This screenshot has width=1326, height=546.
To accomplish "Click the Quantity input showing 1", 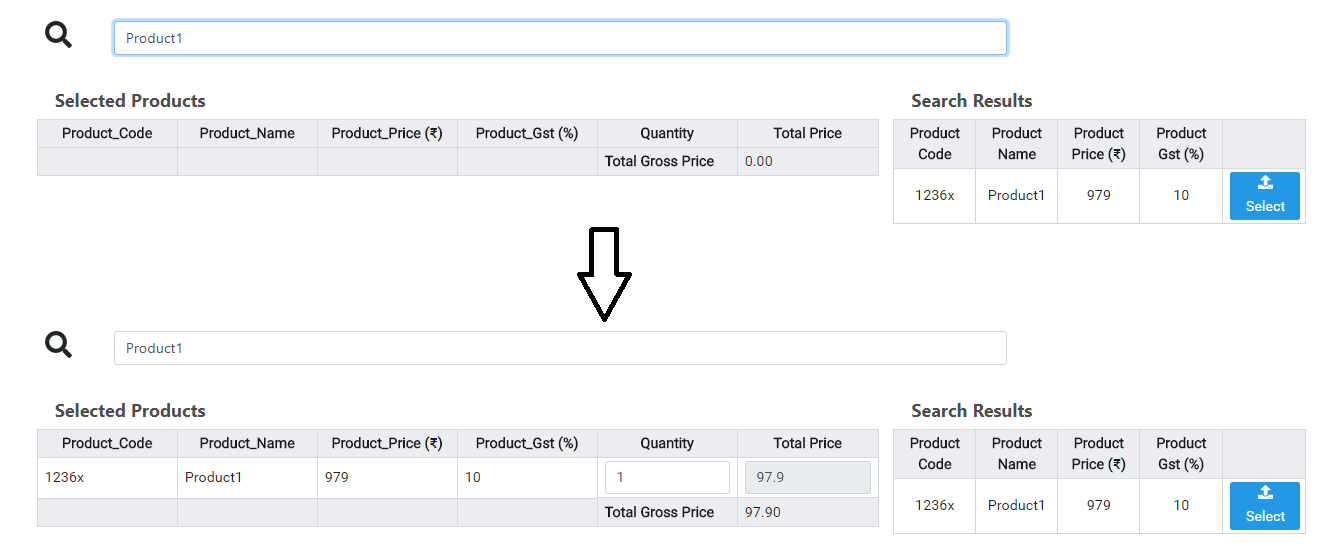I will click(x=667, y=477).
